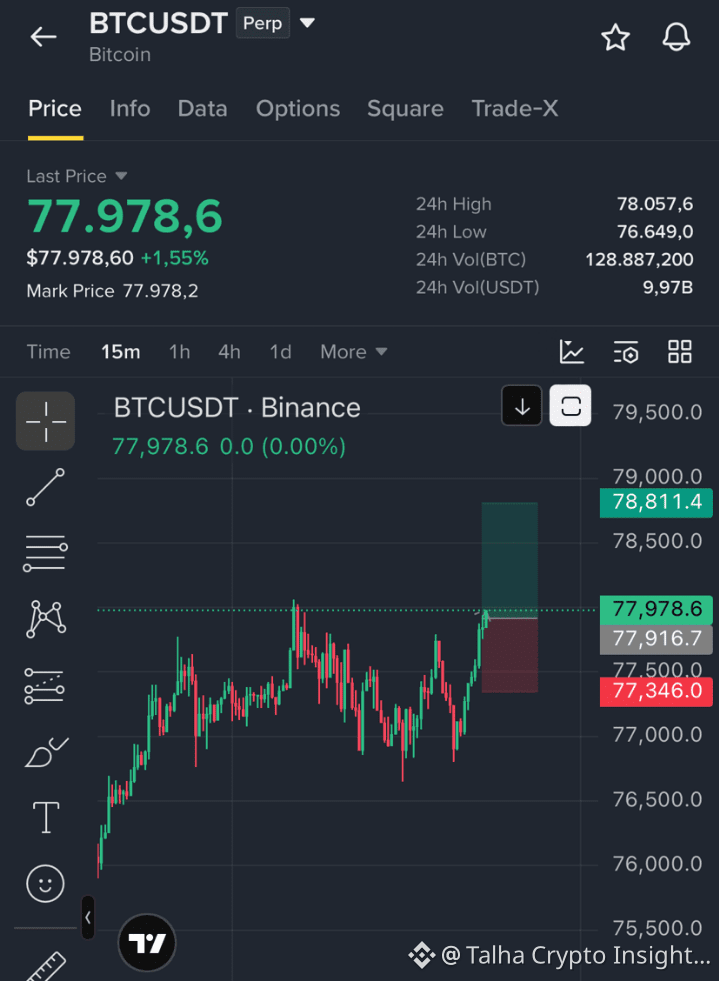Viewport: 719px width, 981px height.
Task: Open the Info tab
Action: pos(130,109)
